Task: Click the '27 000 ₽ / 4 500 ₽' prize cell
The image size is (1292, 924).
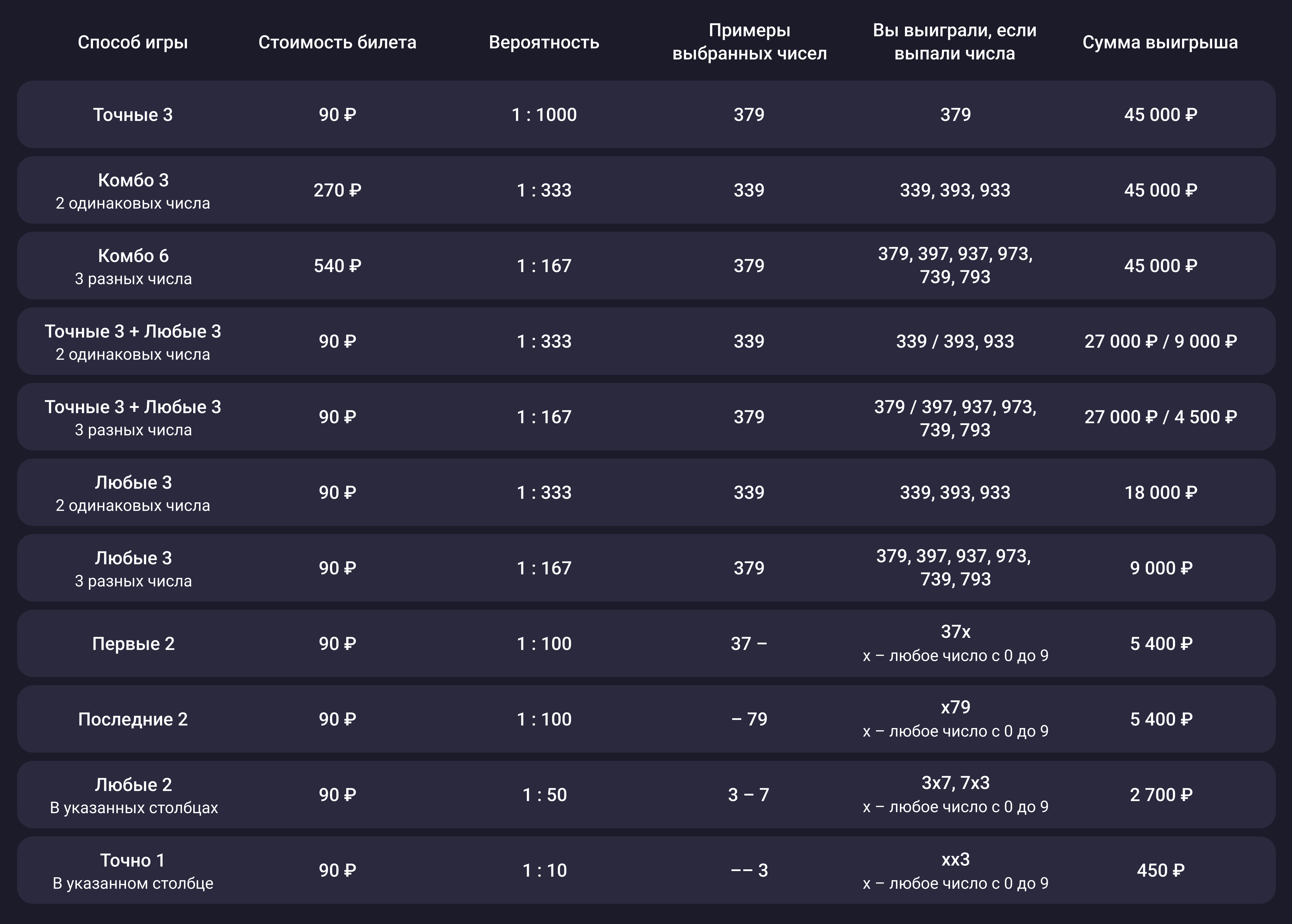Action: (x=1160, y=417)
